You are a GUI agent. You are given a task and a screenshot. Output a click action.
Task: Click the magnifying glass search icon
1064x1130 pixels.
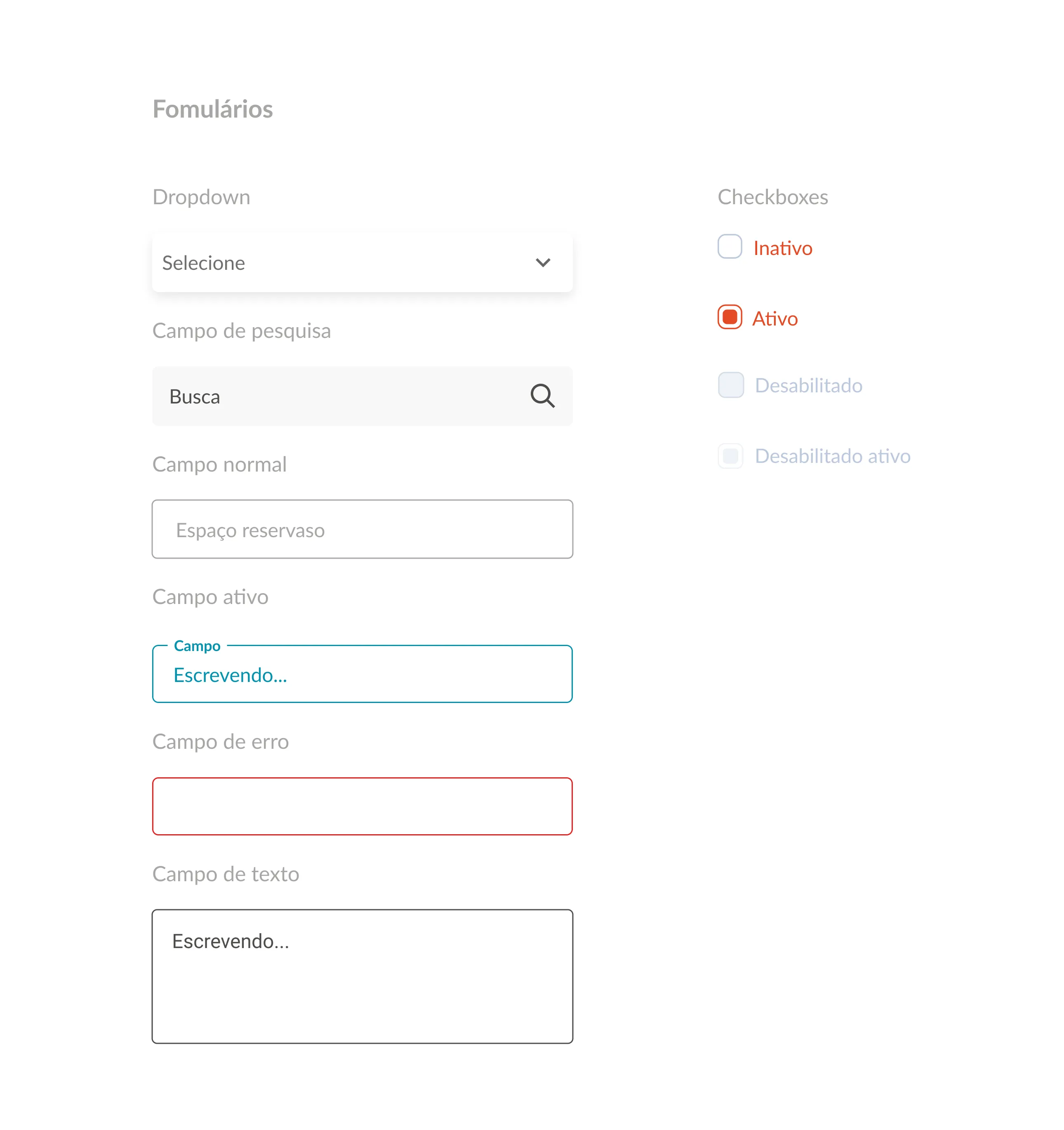pyautogui.click(x=542, y=396)
